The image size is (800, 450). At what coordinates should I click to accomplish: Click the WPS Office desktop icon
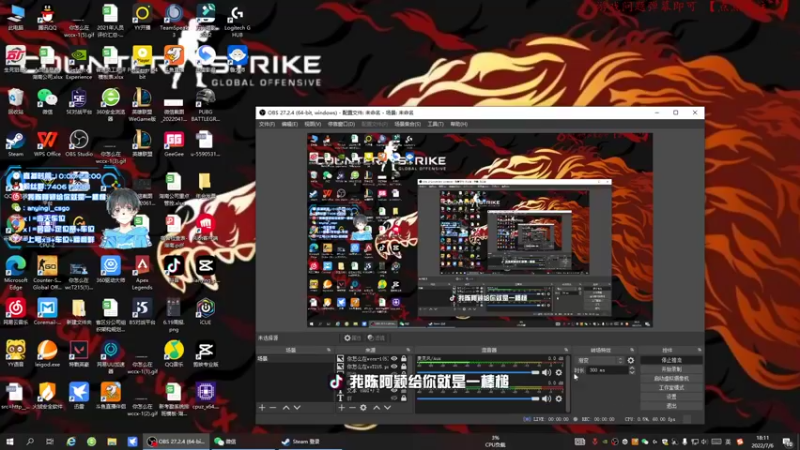coord(47,143)
